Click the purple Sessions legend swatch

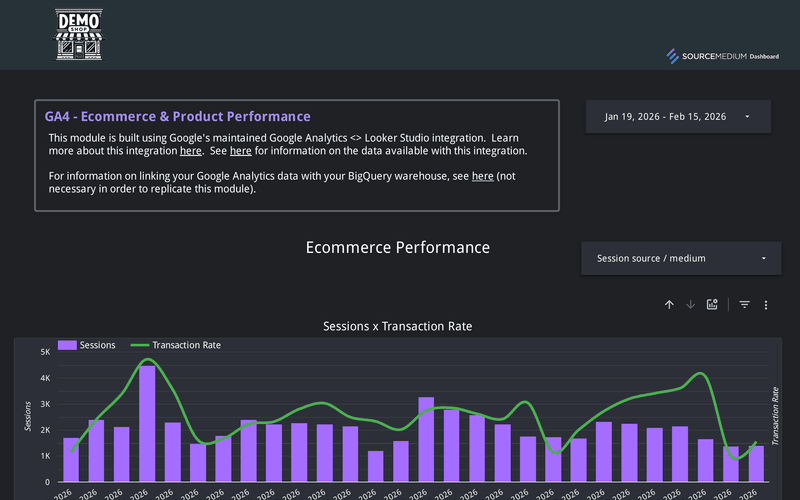(67, 345)
